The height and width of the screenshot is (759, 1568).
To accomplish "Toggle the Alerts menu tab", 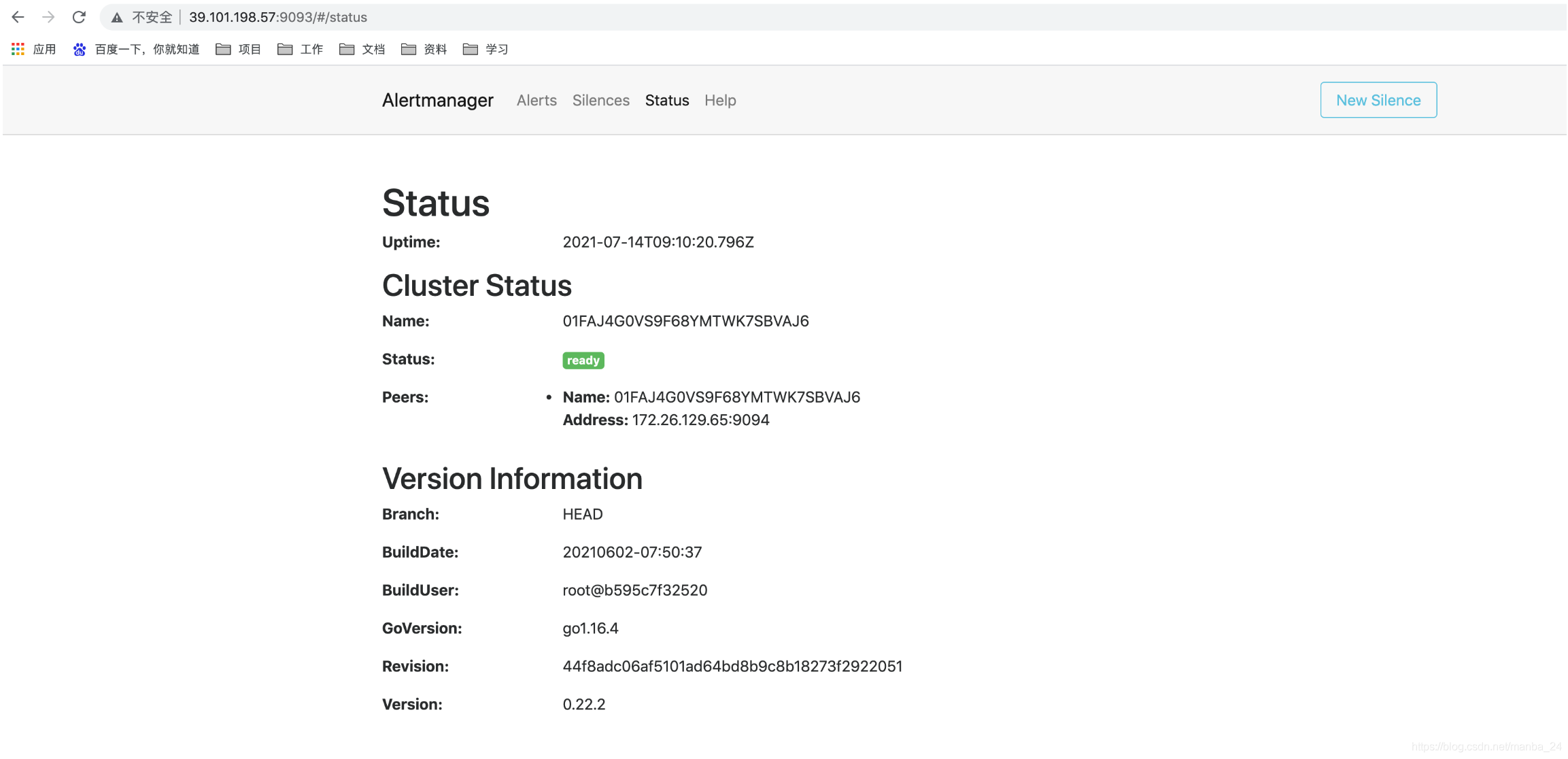I will [x=537, y=99].
